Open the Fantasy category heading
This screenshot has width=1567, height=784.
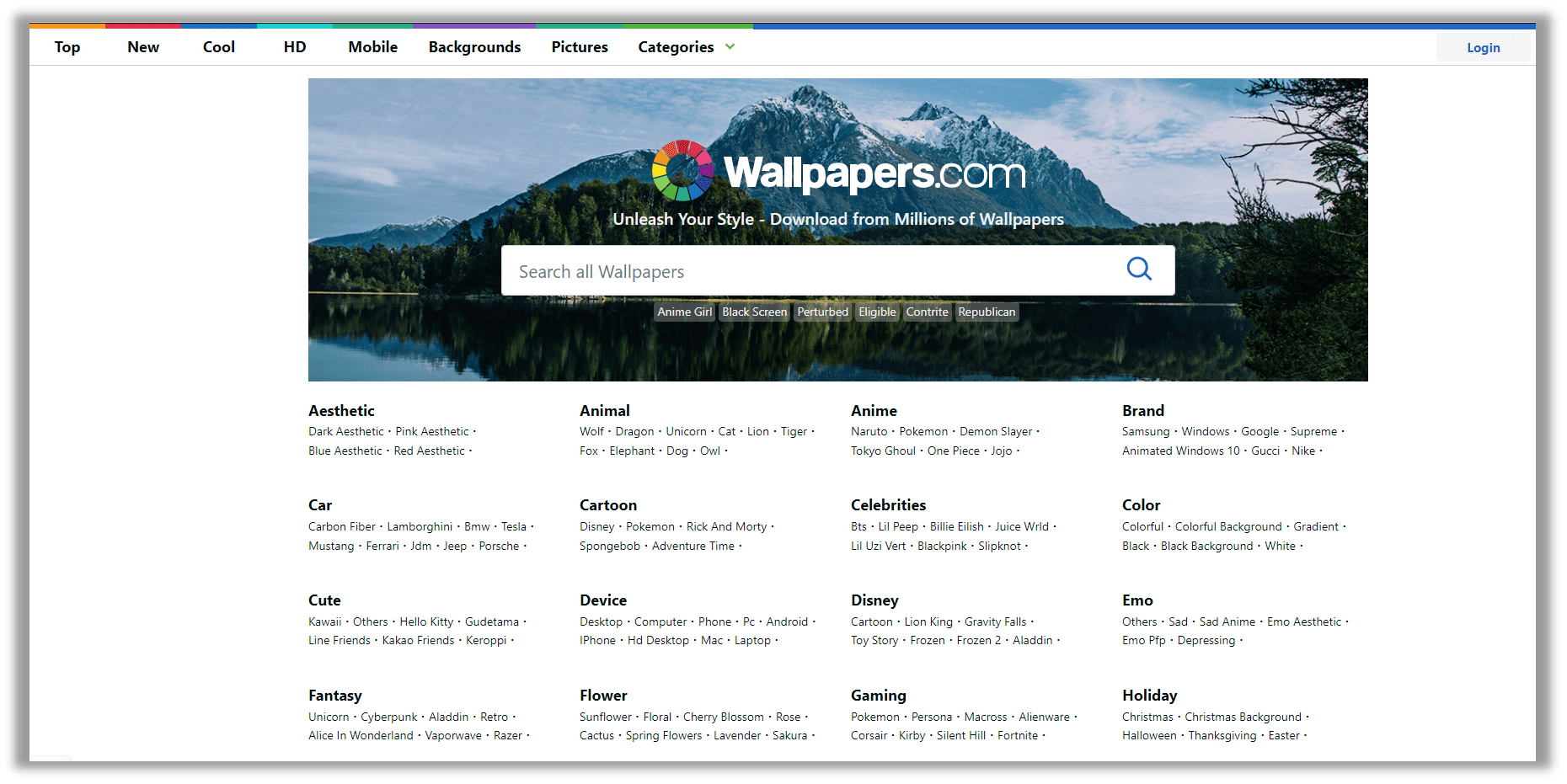[335, 696]
